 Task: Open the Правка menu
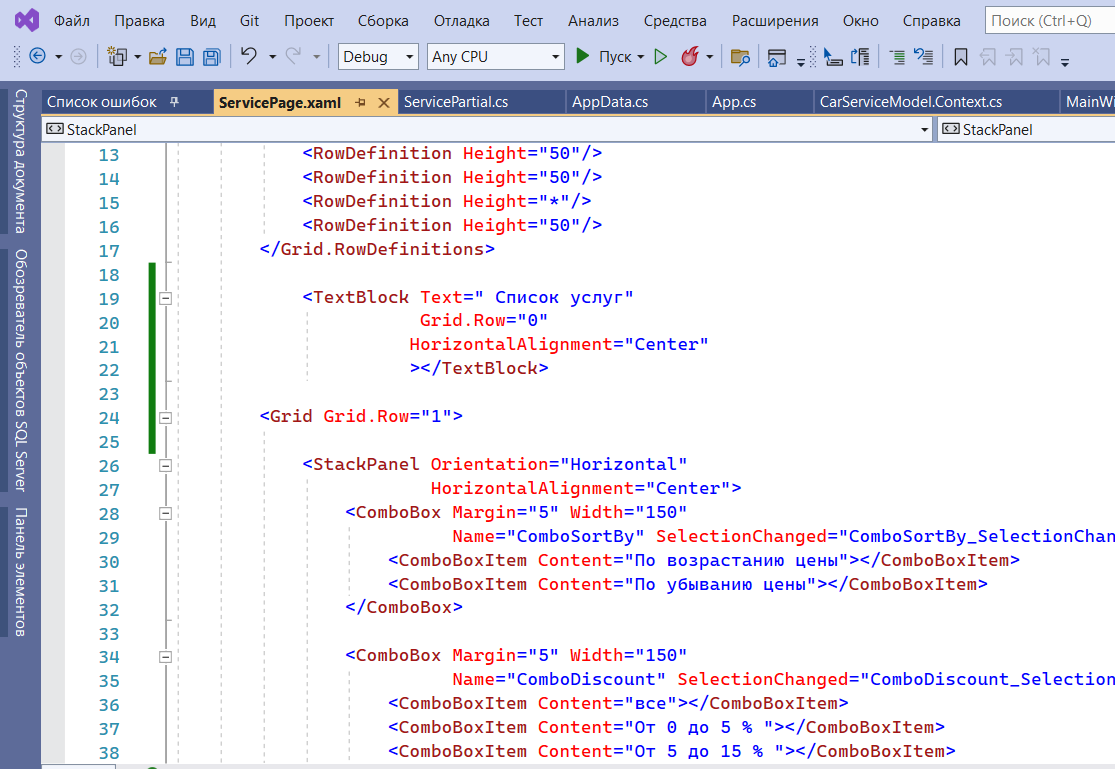coord(139,21)
